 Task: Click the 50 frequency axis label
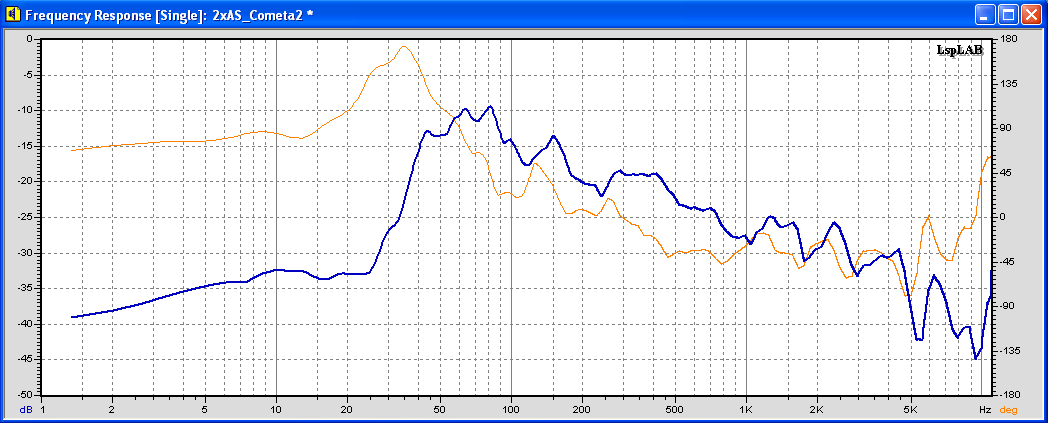[440, 409]
